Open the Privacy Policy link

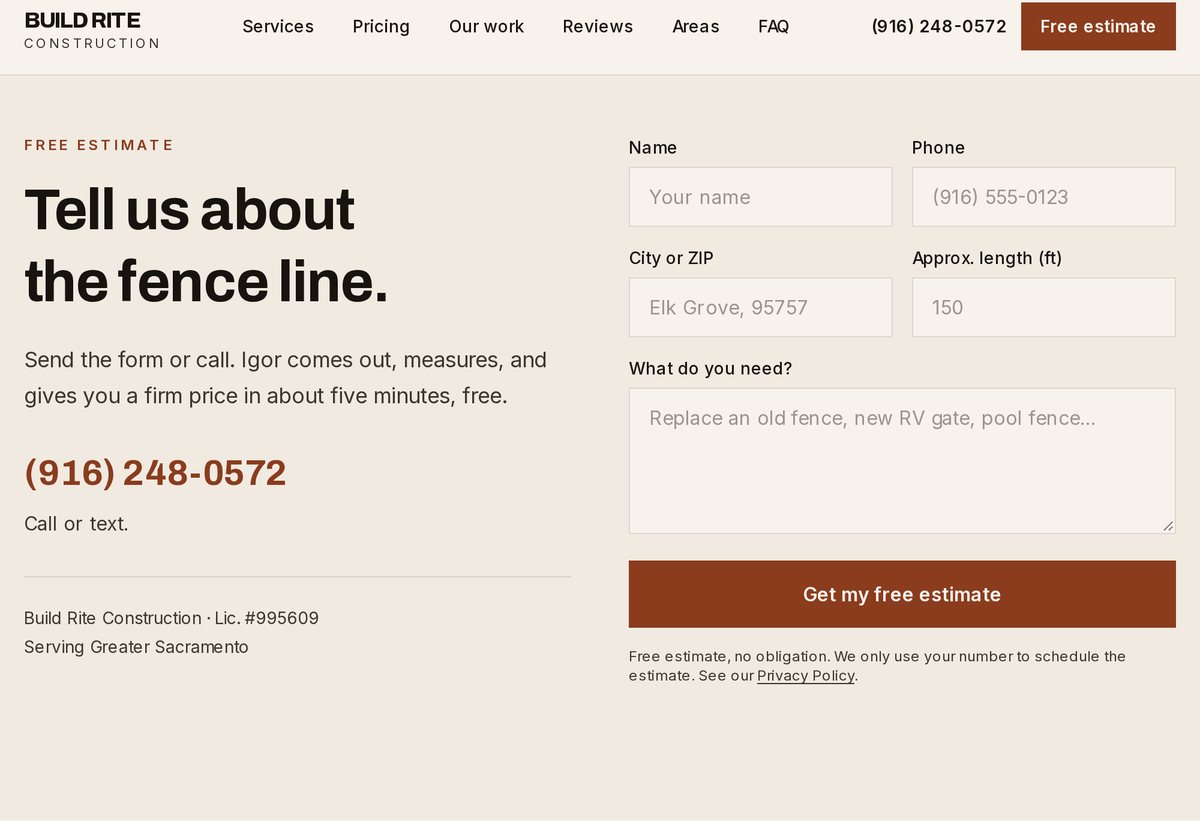pyautogui.click(x=806, y=676)
